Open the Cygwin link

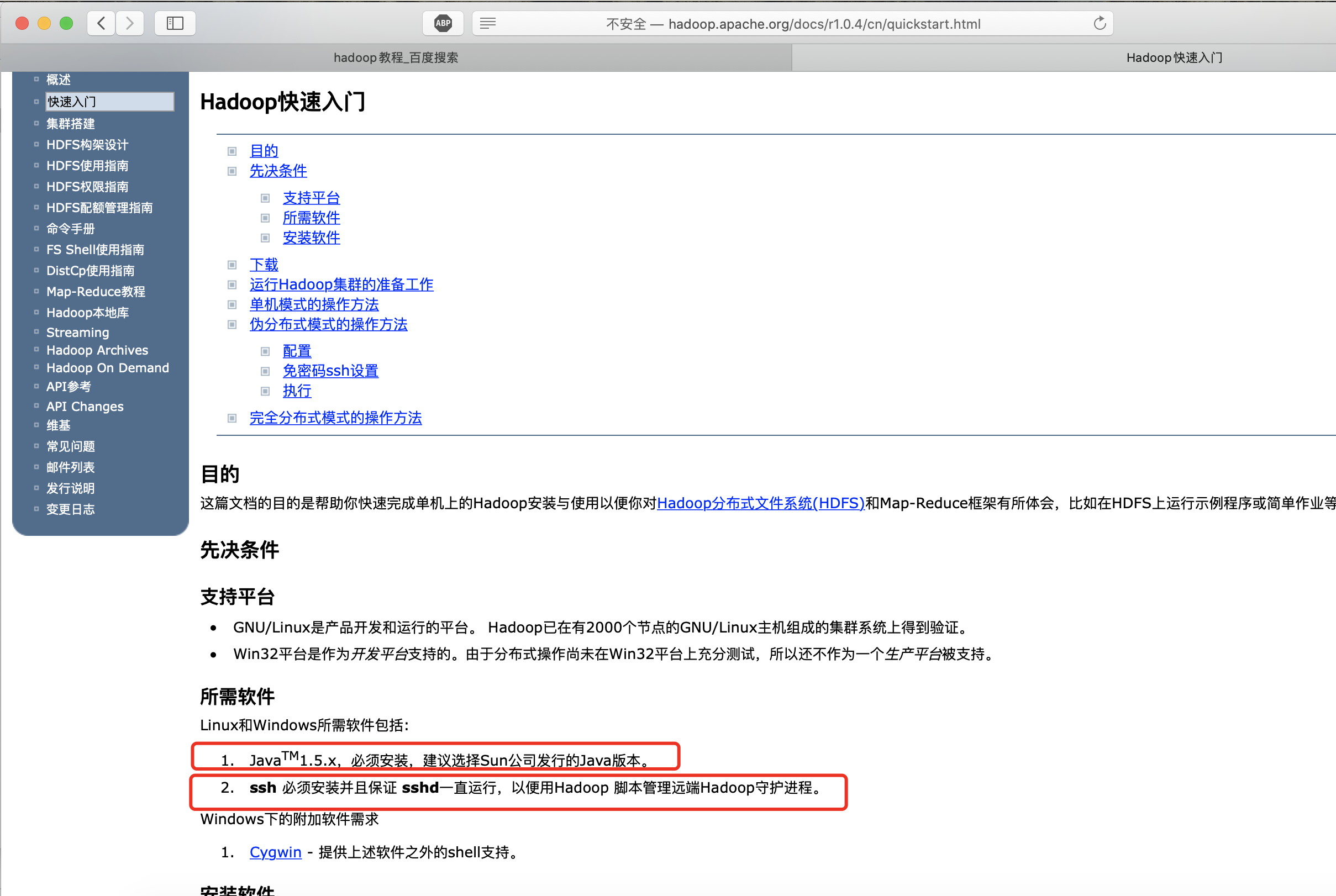[x=275, y=852]
